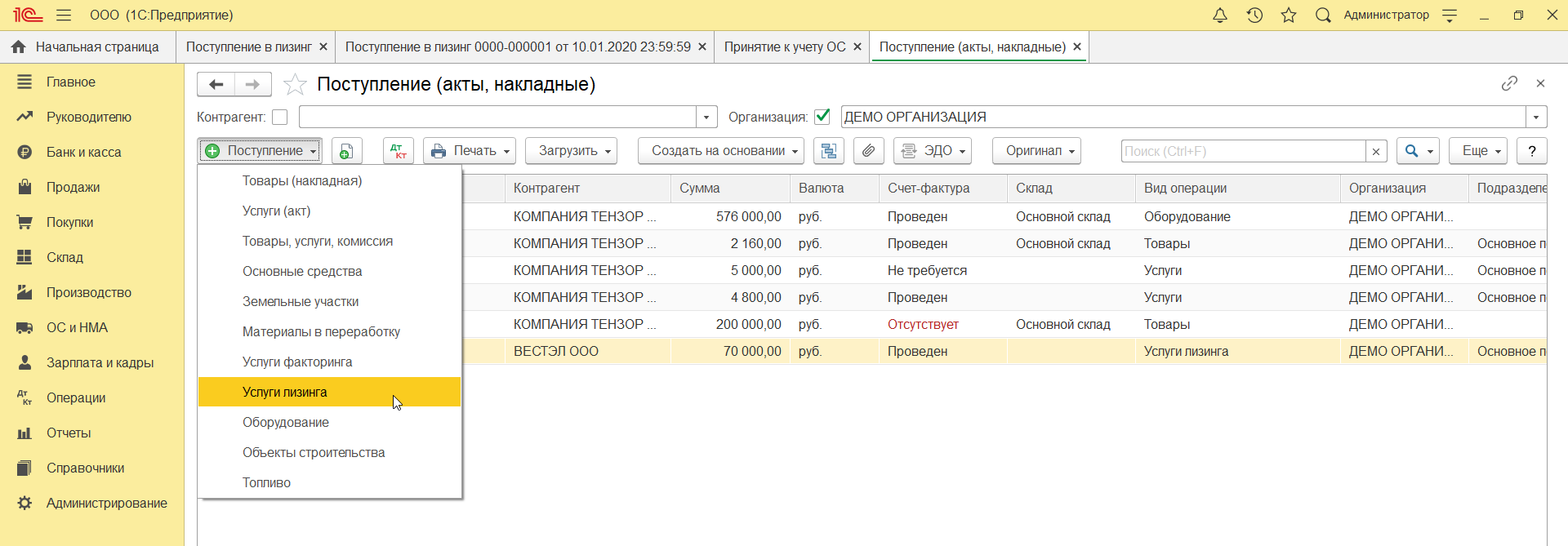This screenshot has height=546, width=1568.
Task: Open notifications bell icon
Action: click(1220, 16)
